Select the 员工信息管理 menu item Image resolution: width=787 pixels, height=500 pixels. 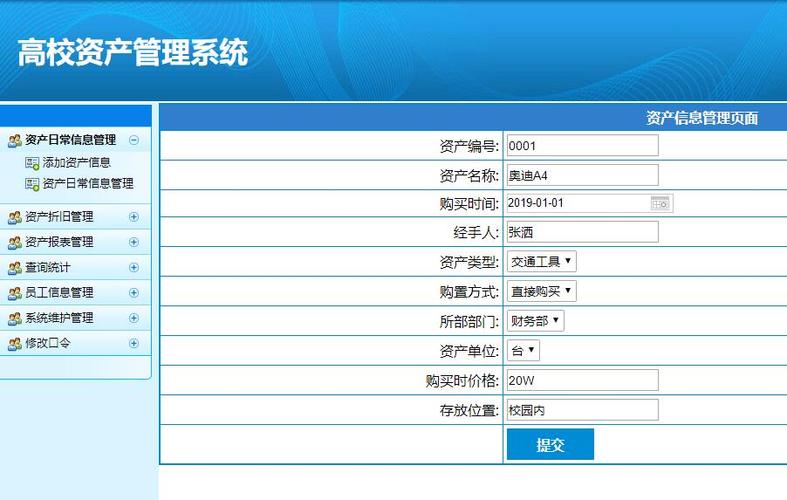[59, 293]
